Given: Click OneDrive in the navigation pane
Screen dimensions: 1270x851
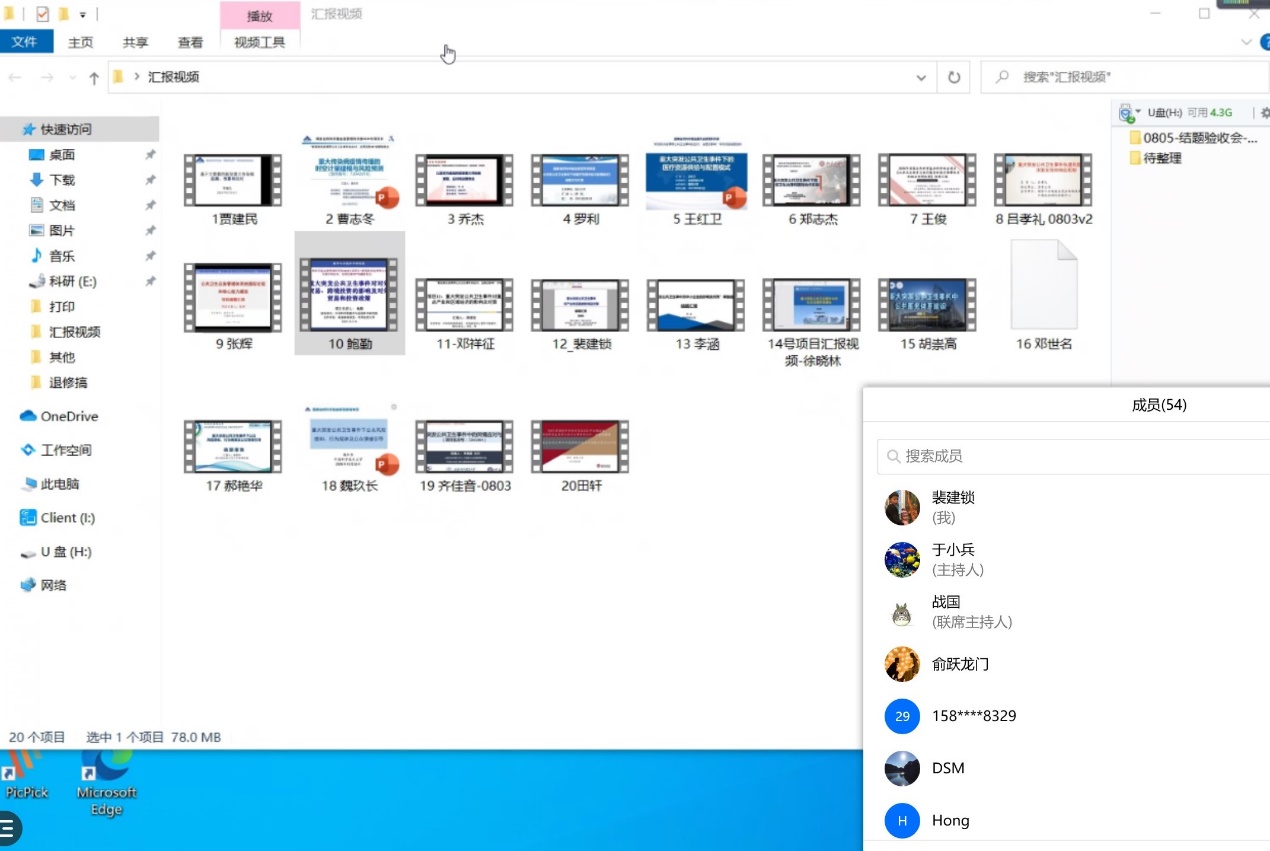Looking at the screenshot, I should coord(69,416).
